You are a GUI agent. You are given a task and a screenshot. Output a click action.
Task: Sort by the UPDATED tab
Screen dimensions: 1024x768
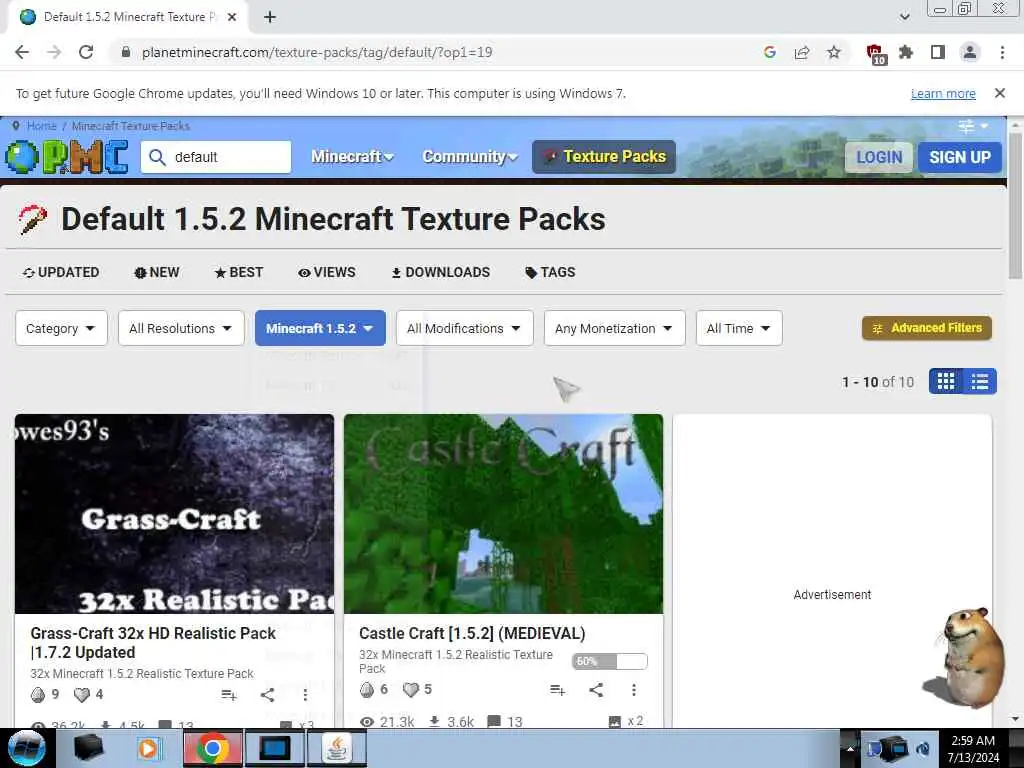pos(61,272)
